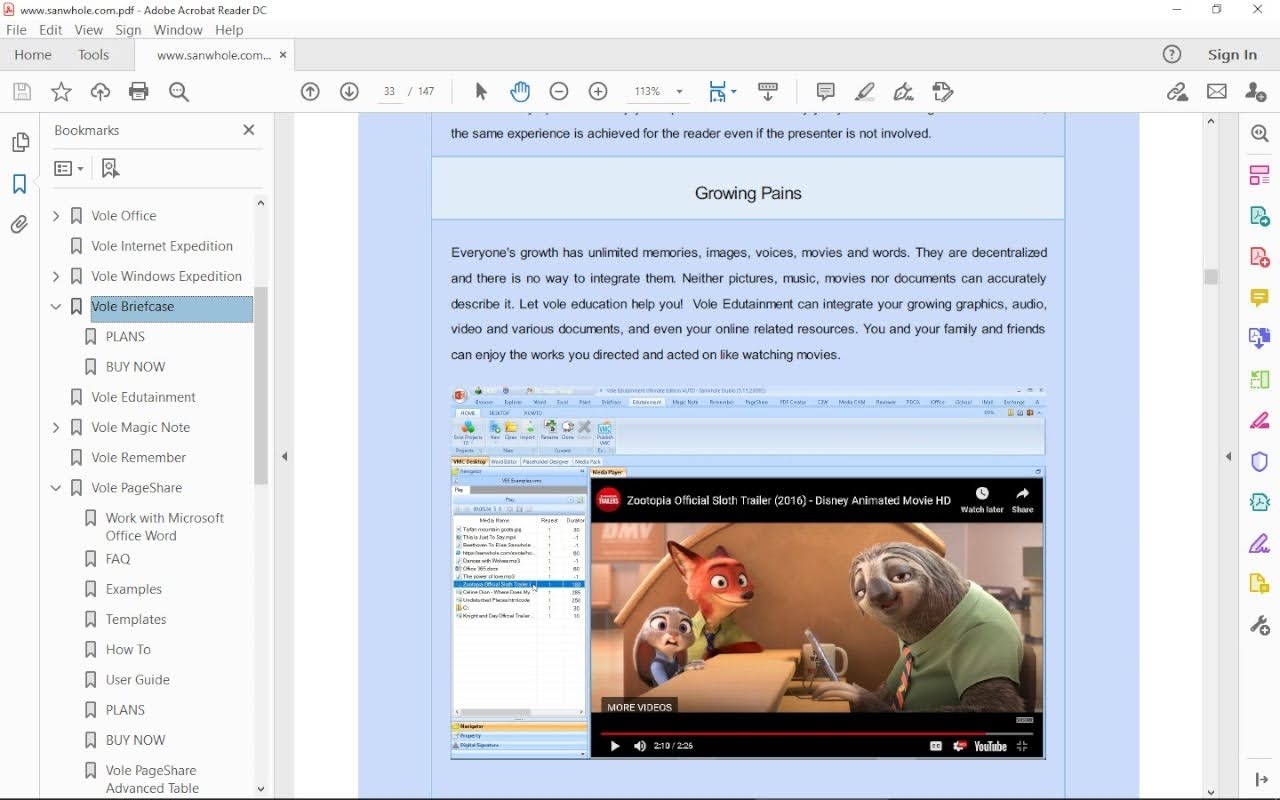Image resolution: width=1280 pixels, height=800 pixels.
Task: Open the Edit menu
Action: (x=50, y=30)
